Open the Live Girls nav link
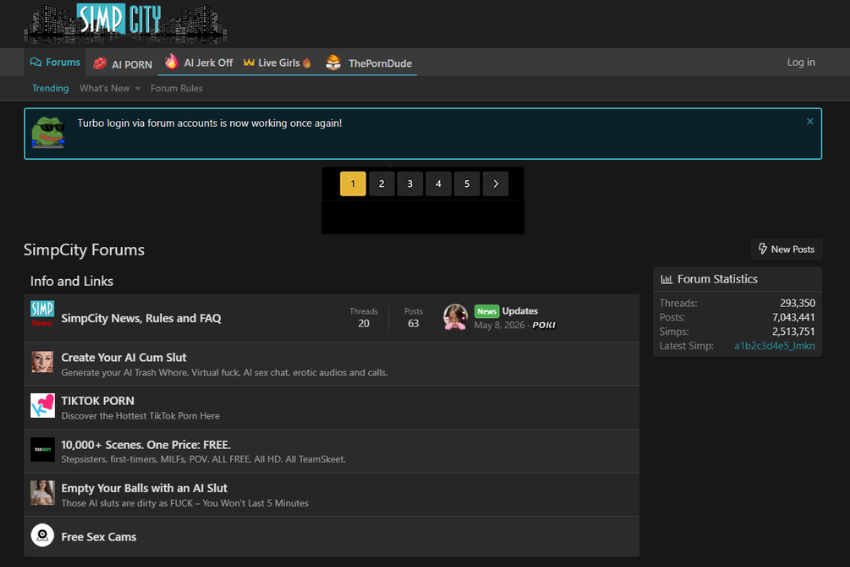Screen dimensions: 850x567 [277, 63]
